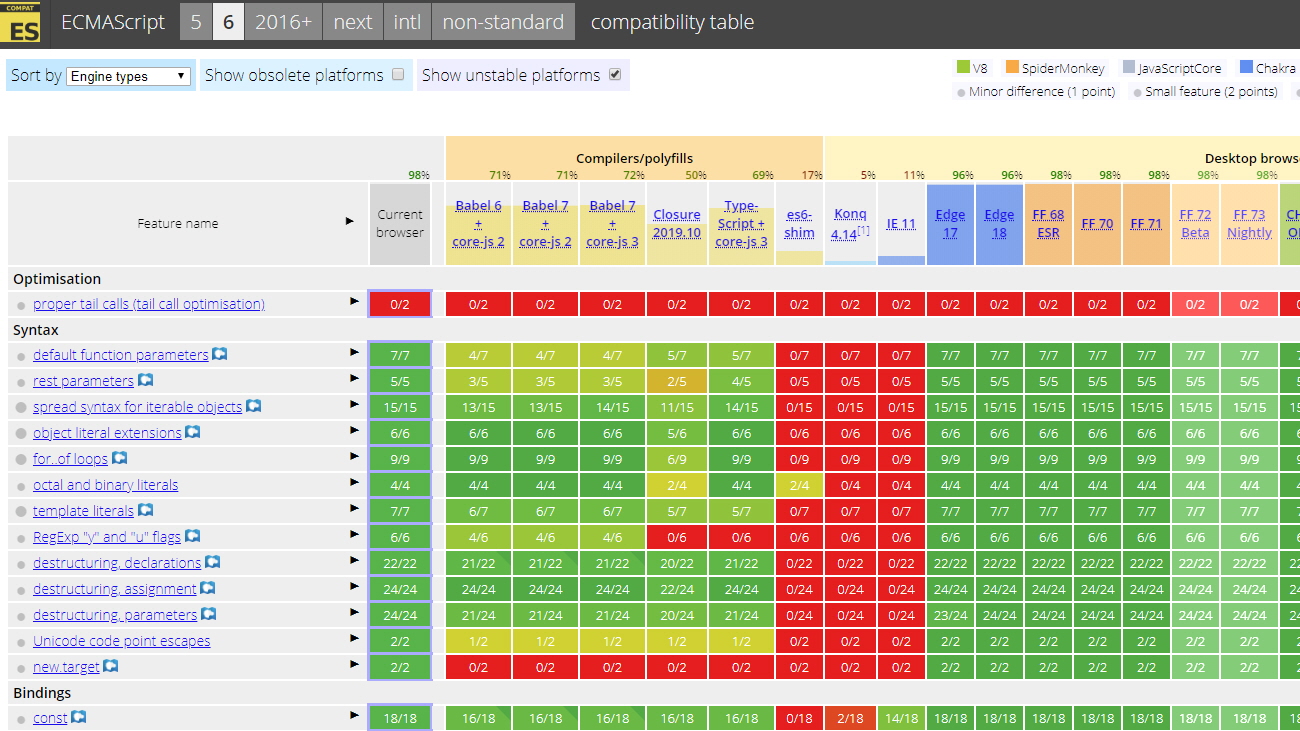Expand the Unicode code point escapes row

pyautogui.click(x=354, y=638)
